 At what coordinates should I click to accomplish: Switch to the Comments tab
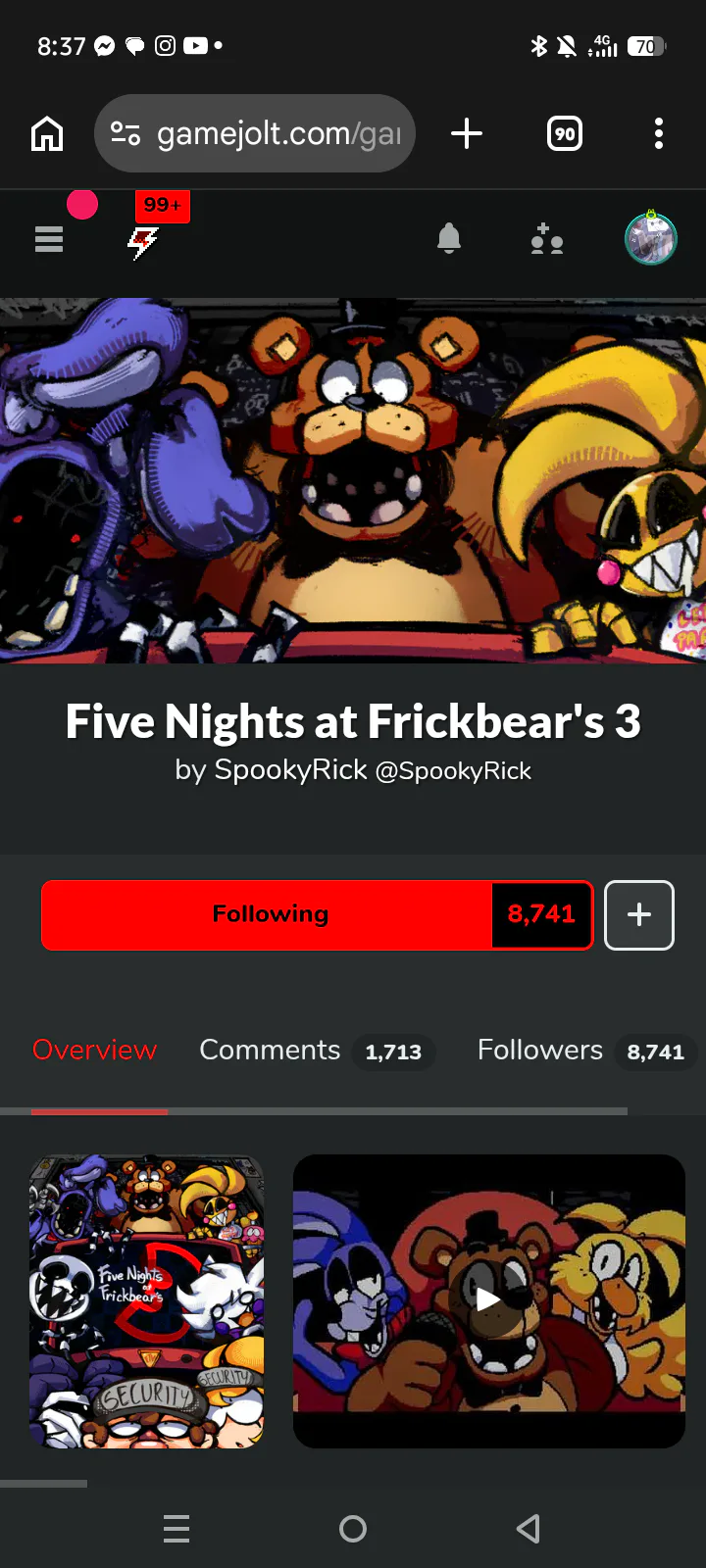317,1051
